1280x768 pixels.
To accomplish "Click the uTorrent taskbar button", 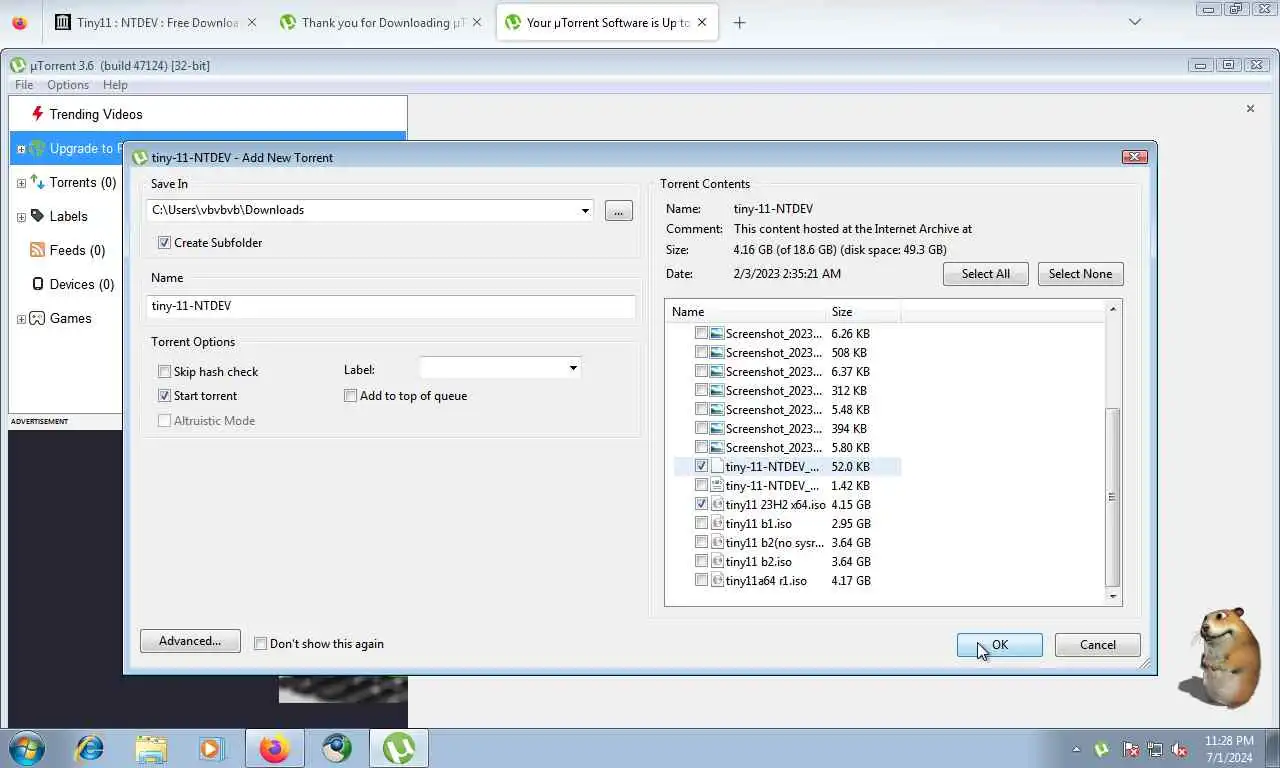I will tap(399, 748).
